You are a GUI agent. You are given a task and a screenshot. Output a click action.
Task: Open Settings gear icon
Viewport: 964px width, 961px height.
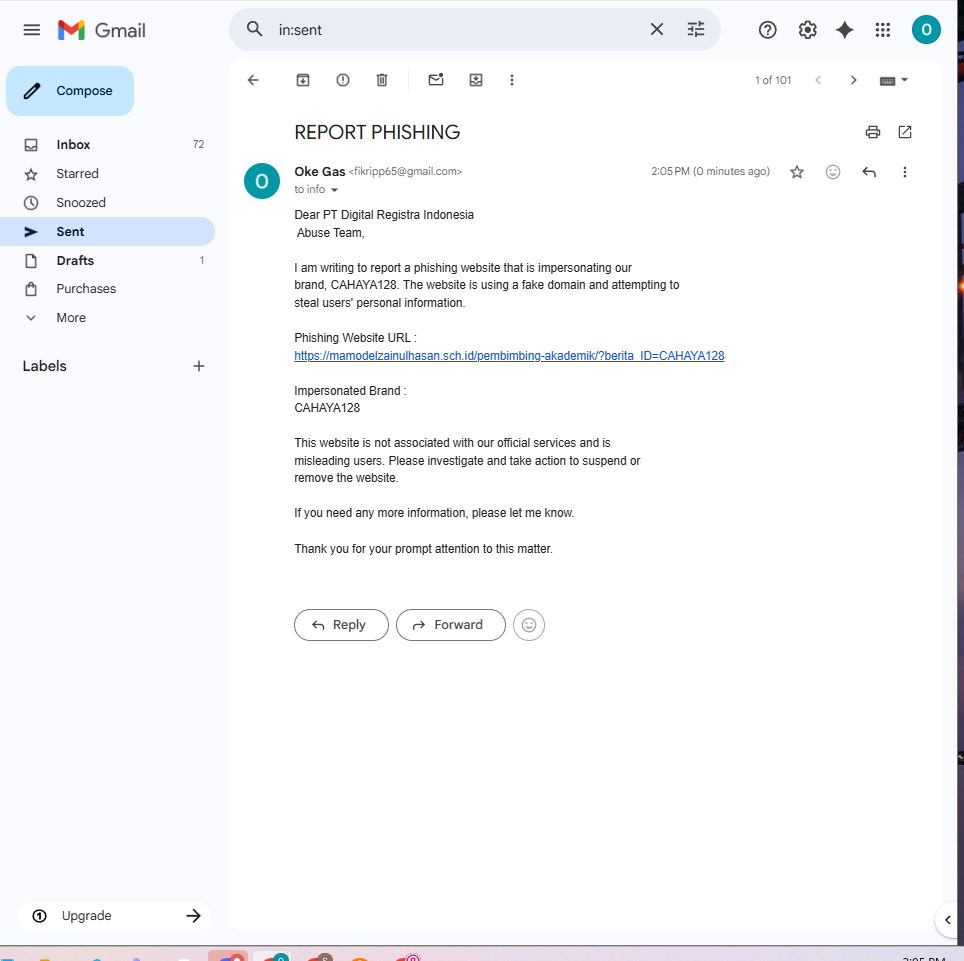pyautogui.click(x=807, y=30)
